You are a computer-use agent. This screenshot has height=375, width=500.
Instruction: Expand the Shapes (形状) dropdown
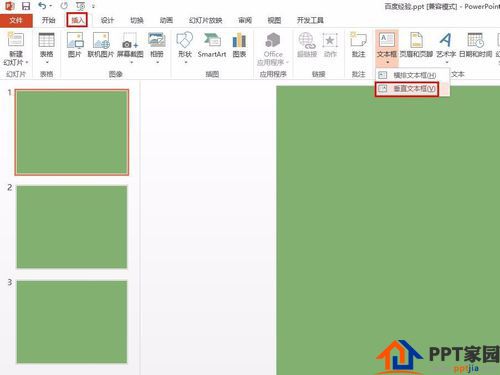[185, 48]
